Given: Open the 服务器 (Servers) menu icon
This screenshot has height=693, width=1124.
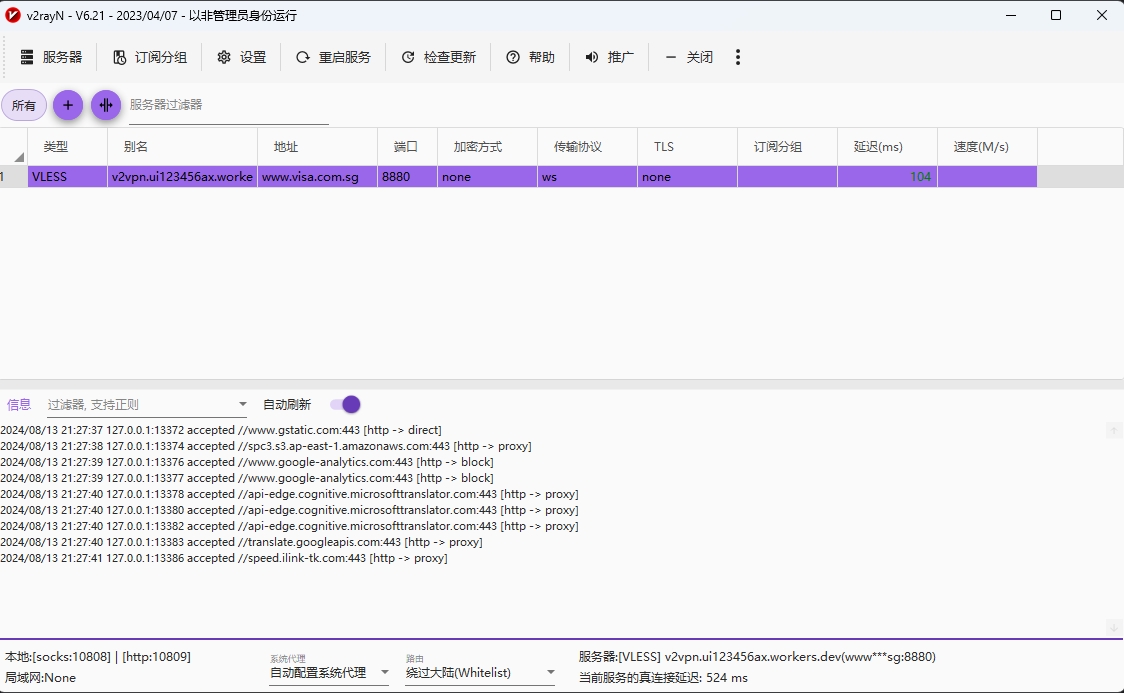Looking at the screenshot, I should tap(27, 57).
